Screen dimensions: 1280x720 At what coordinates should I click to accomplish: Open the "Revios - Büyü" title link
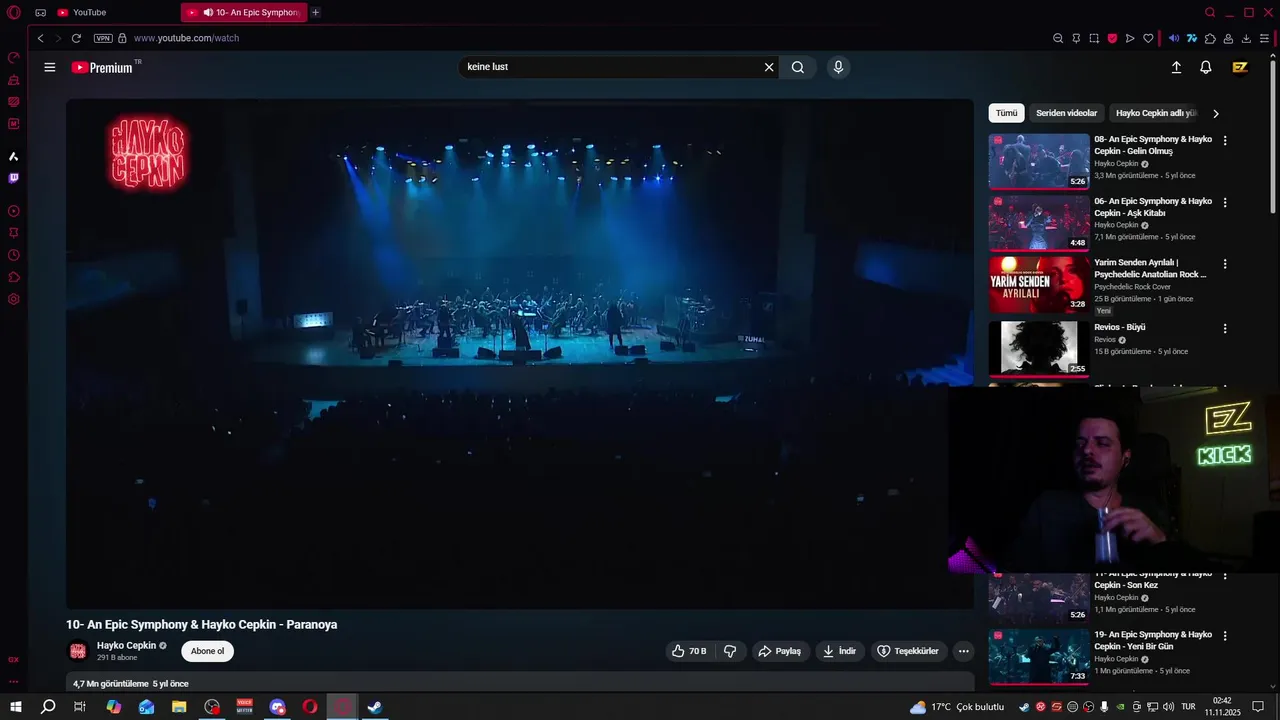click(1120, 327)
